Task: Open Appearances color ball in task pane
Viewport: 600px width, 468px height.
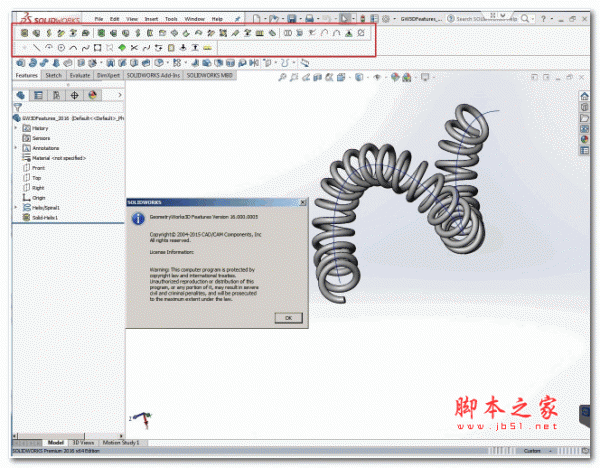Action: tap(584, 140)
